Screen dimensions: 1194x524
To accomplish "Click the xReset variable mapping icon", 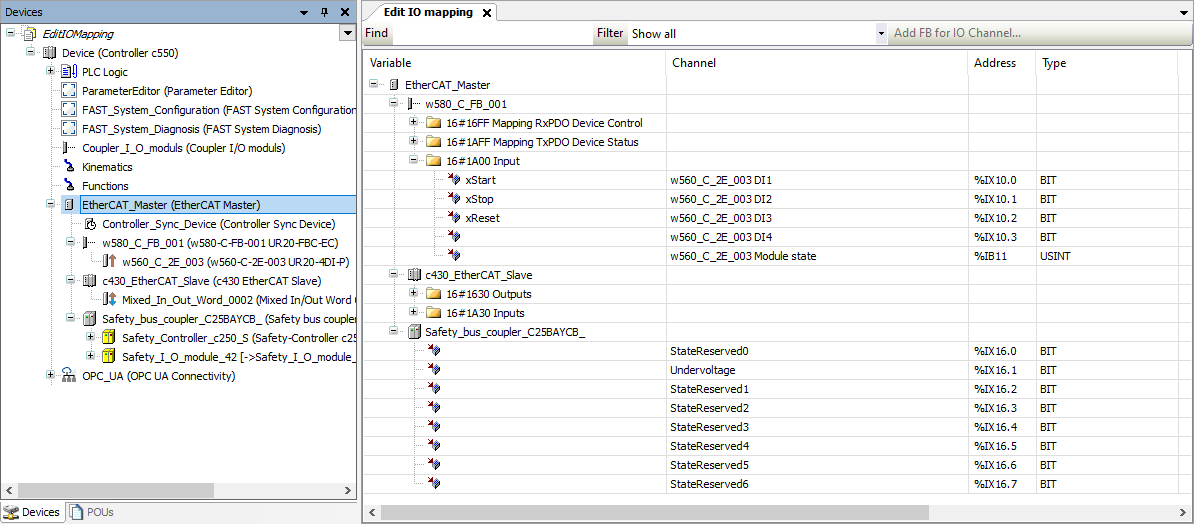I will tap(454, 219).
